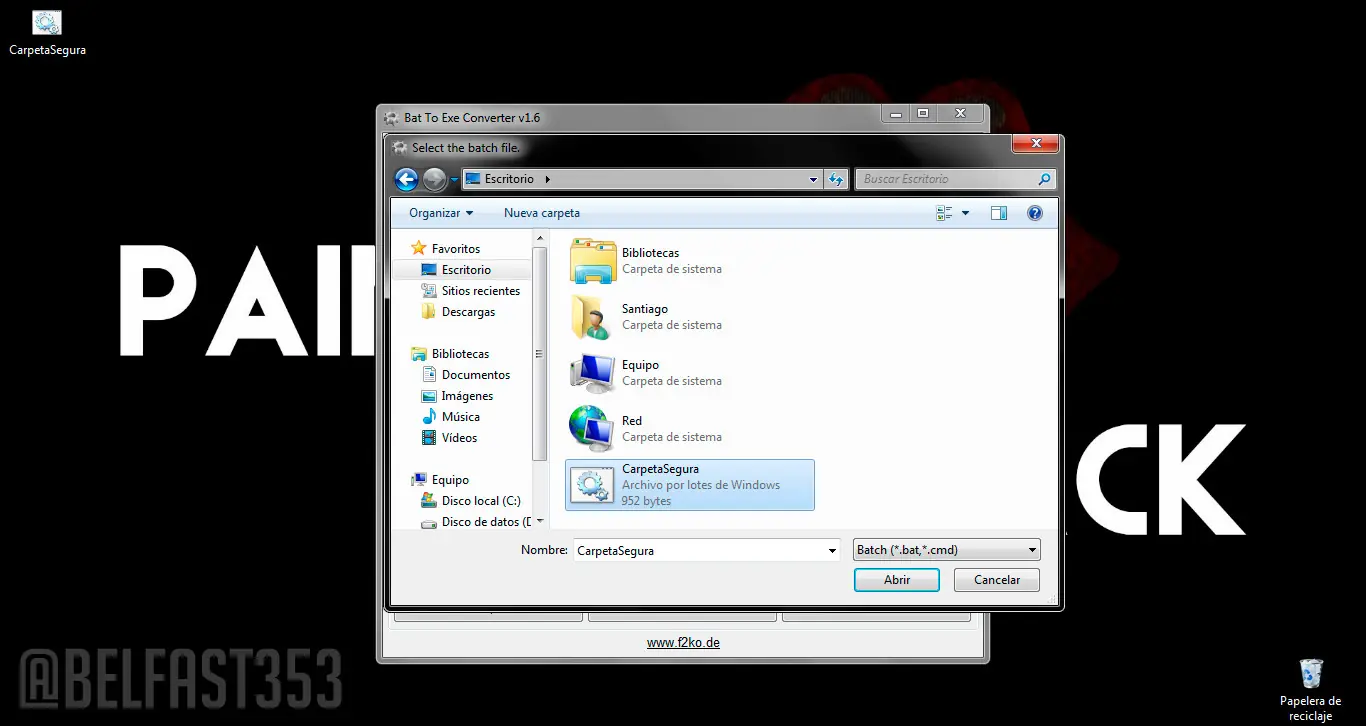Viewport: 1366px width, 726px height.
Task: Open the Organizar menu
Action: 441,213
